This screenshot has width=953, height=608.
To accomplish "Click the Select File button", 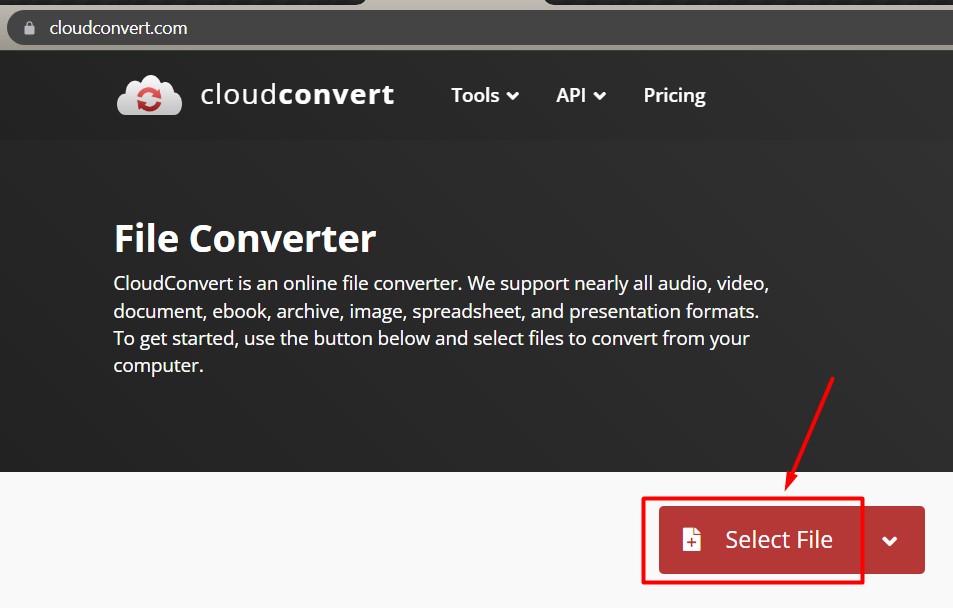I will 760,540.
